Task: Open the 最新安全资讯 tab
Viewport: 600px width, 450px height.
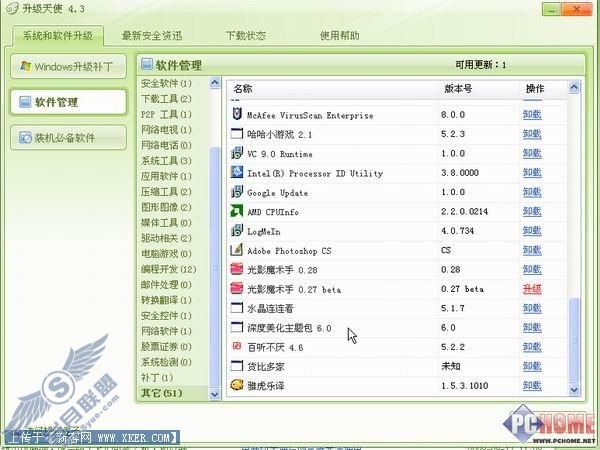Action: [152, 36]
